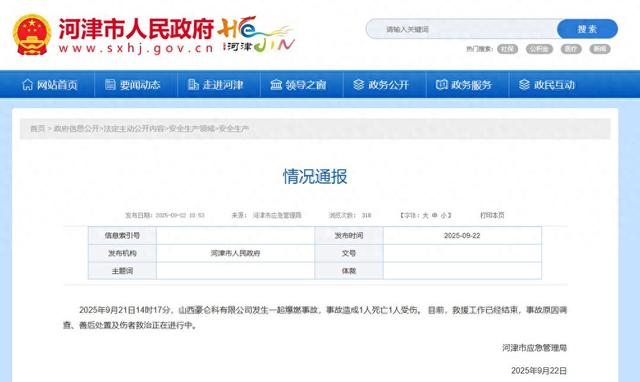Open the 政务公开 menu item
The height and width of the screenshot is (382, 640).
[388, 85]
